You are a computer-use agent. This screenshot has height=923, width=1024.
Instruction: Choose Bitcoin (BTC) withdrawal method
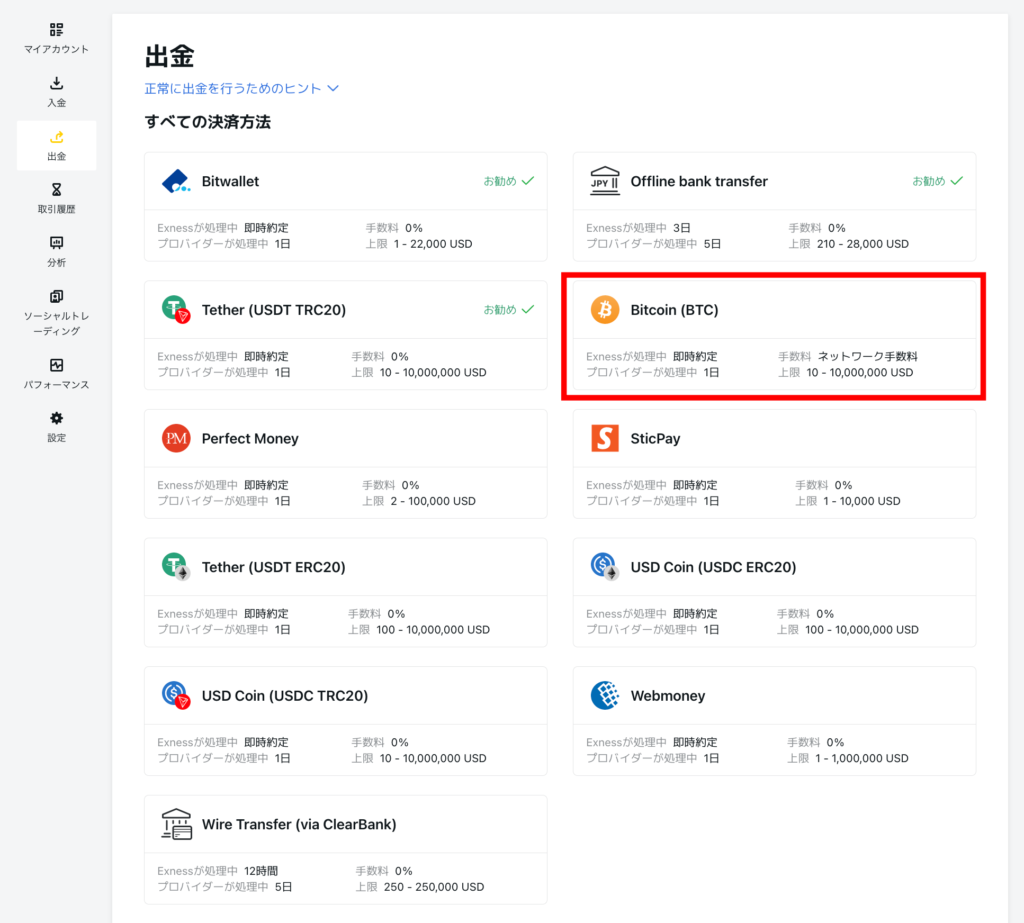775,335
